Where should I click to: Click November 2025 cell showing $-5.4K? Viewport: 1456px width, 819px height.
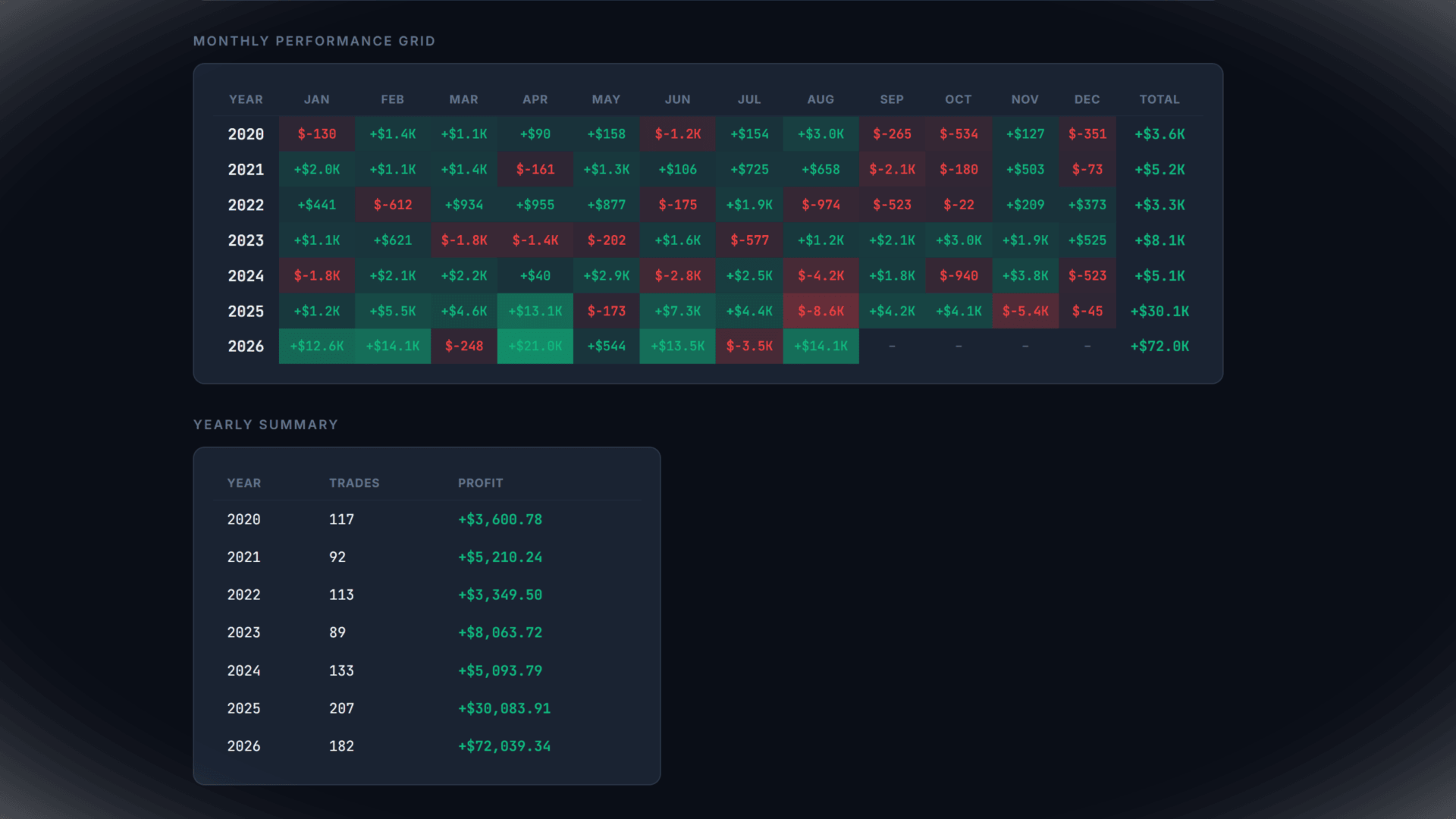1025,311
